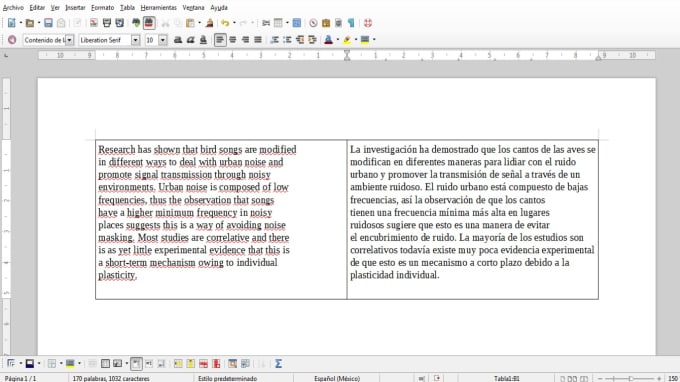Click the Export as PDF icon

point(93,23)
